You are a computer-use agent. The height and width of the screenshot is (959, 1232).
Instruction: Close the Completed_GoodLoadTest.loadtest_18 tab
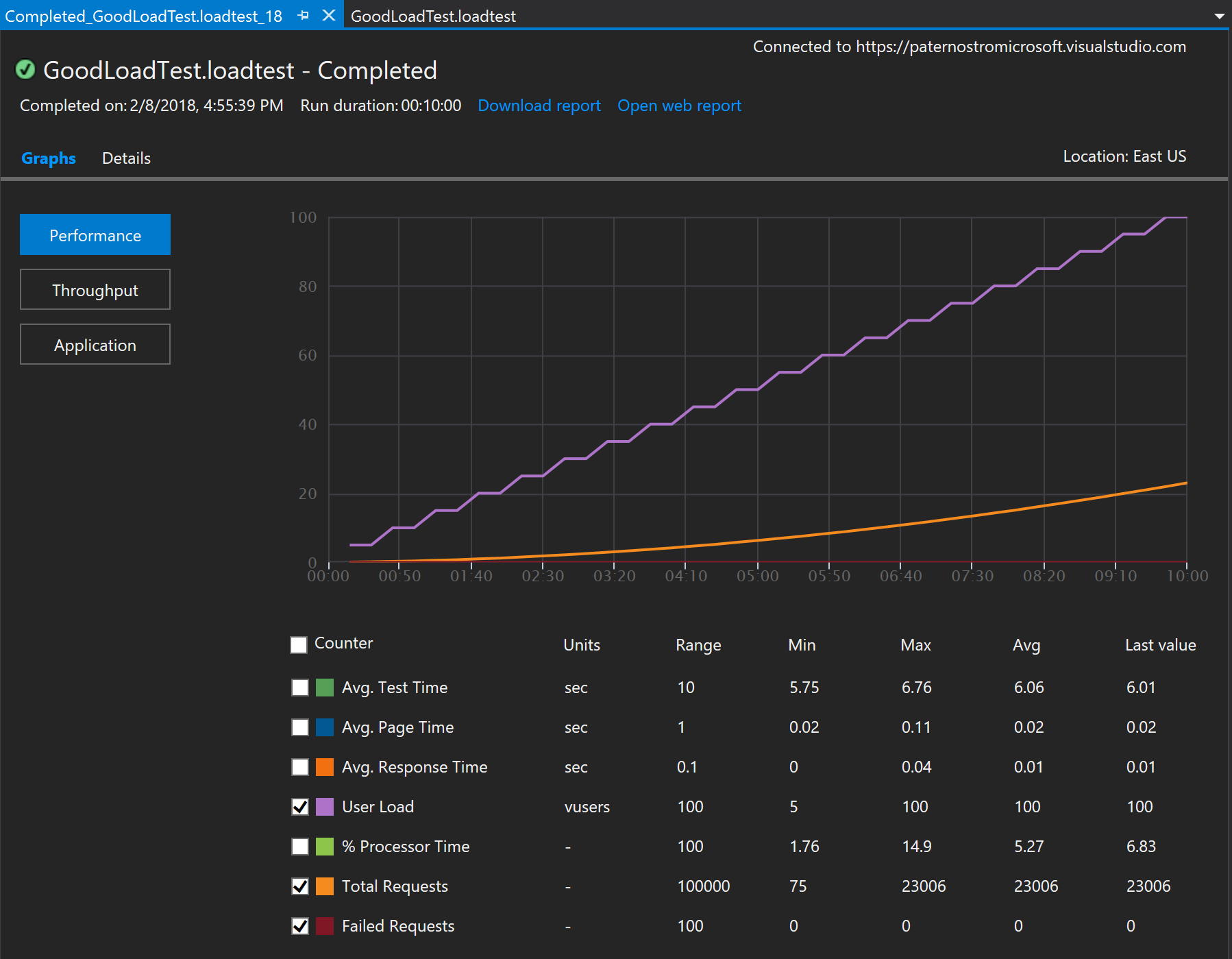click(329, 15)
